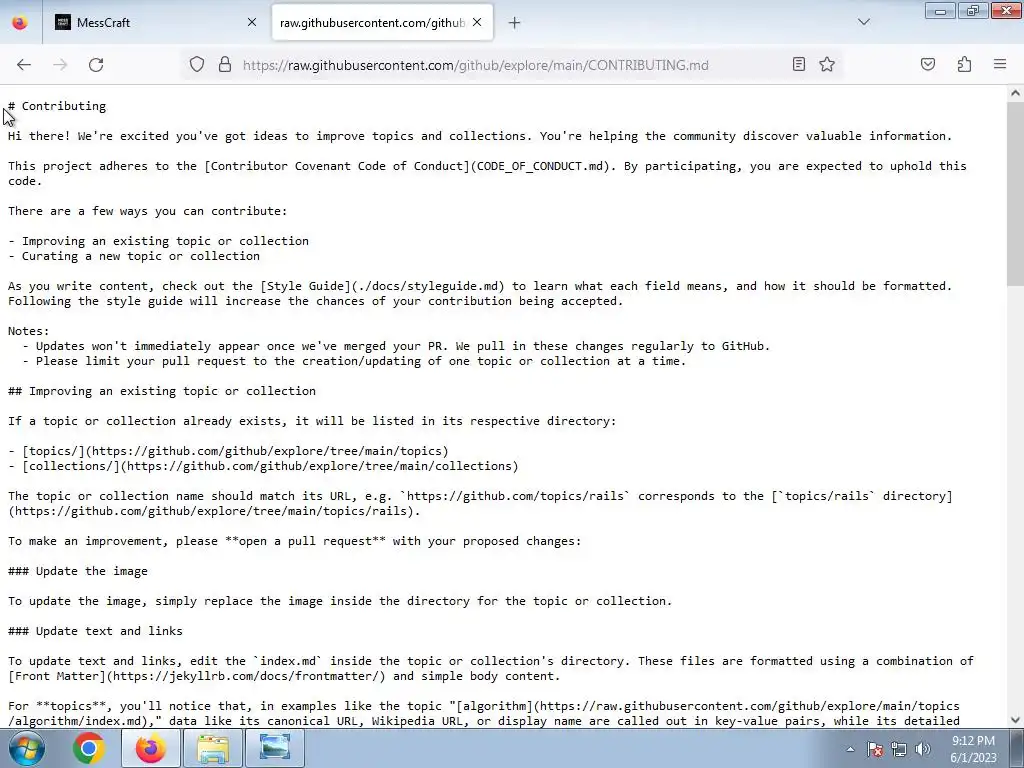The image size is (1024, 768).
Task: Toggle reader view icon
Action: point(799,64)
